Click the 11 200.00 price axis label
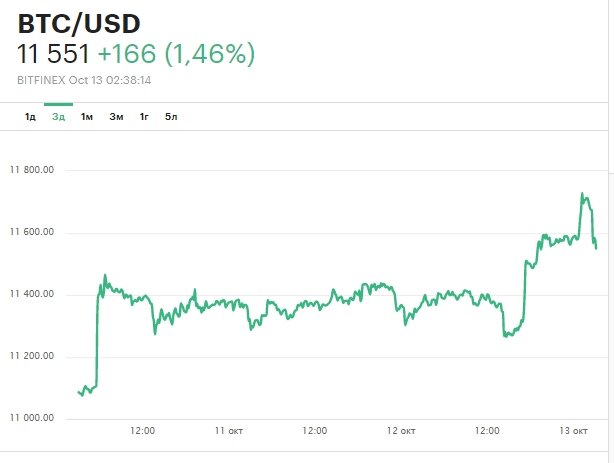 coord(33,357)
